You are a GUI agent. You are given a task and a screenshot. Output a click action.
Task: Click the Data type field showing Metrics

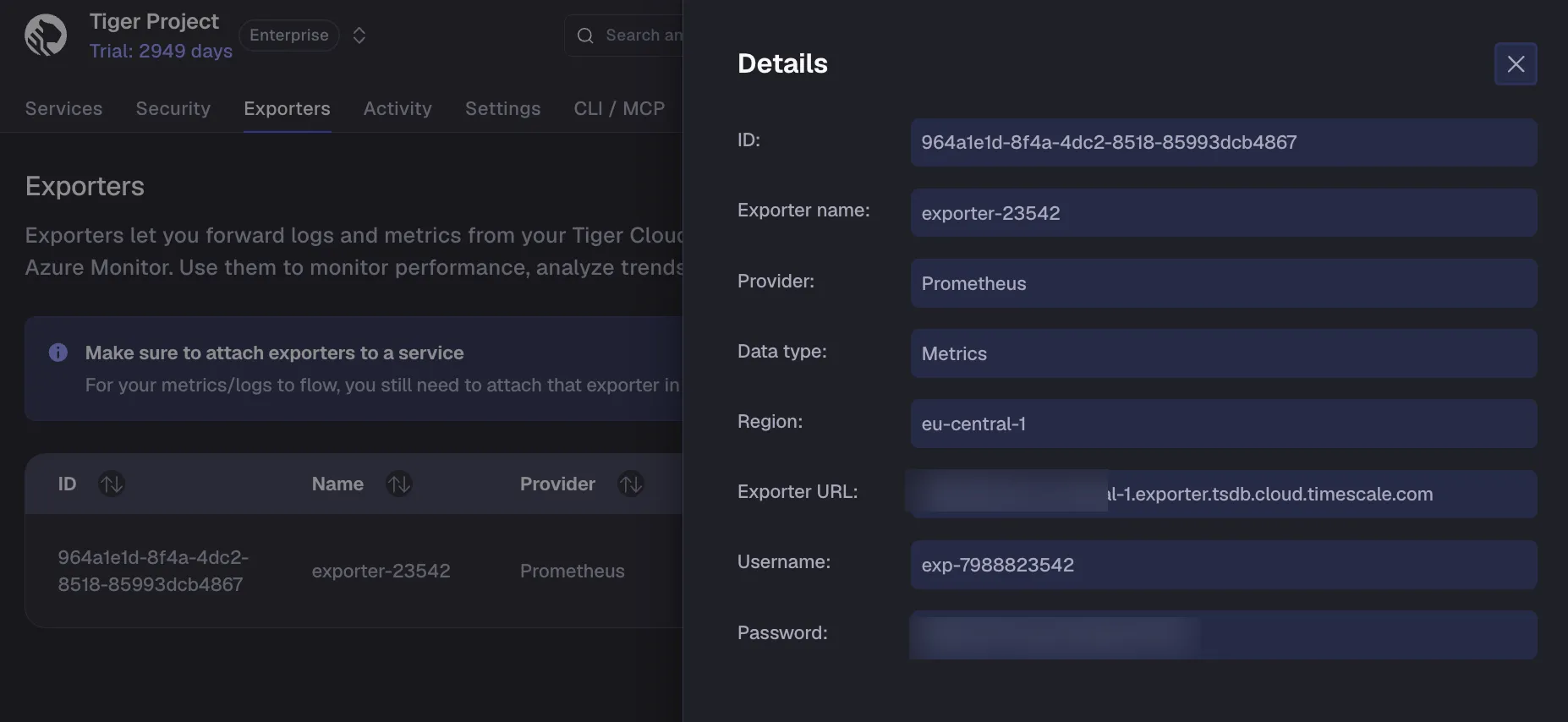tap(1224, 353)
